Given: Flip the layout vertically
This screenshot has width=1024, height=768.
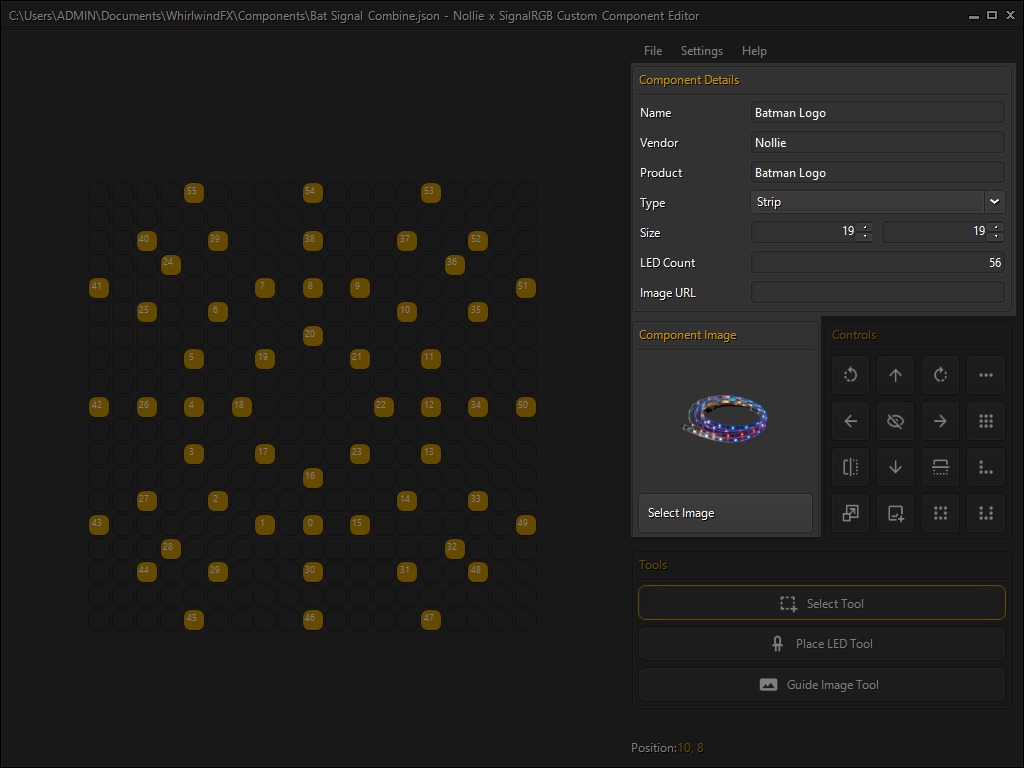Looking at the screenshot, I should point(940,467).
